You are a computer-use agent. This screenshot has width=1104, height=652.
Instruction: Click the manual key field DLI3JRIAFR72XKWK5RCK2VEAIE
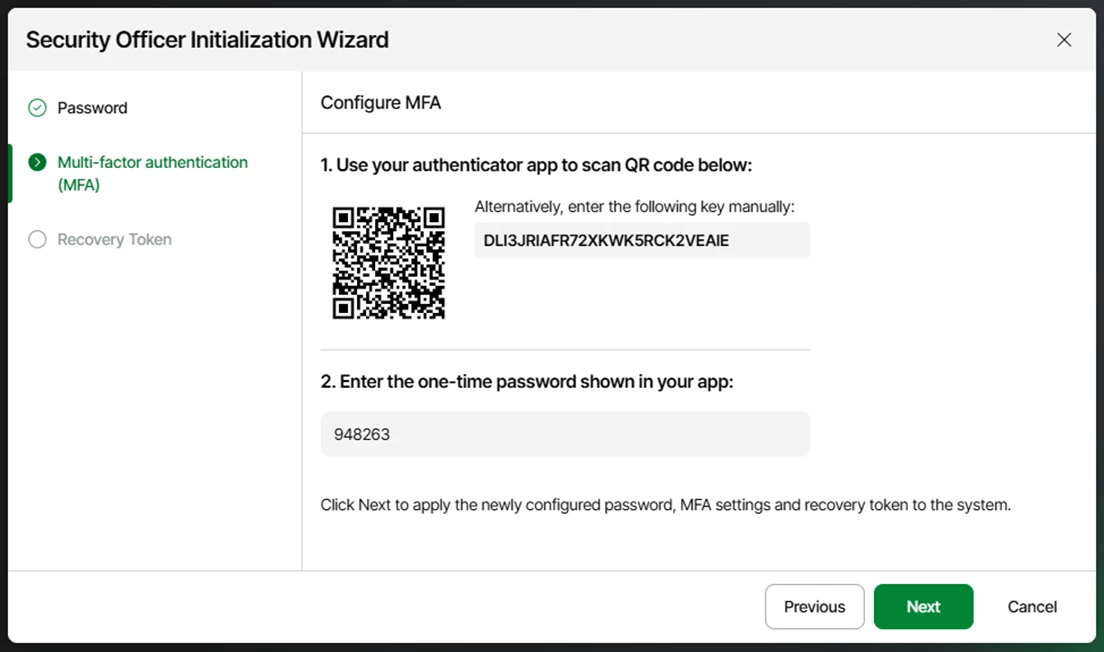point(641,241)
